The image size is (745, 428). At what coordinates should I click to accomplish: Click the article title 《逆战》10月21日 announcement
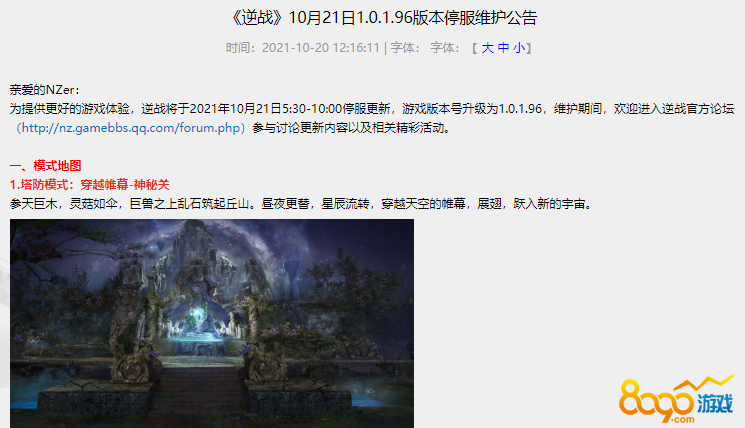coord(383,18)
